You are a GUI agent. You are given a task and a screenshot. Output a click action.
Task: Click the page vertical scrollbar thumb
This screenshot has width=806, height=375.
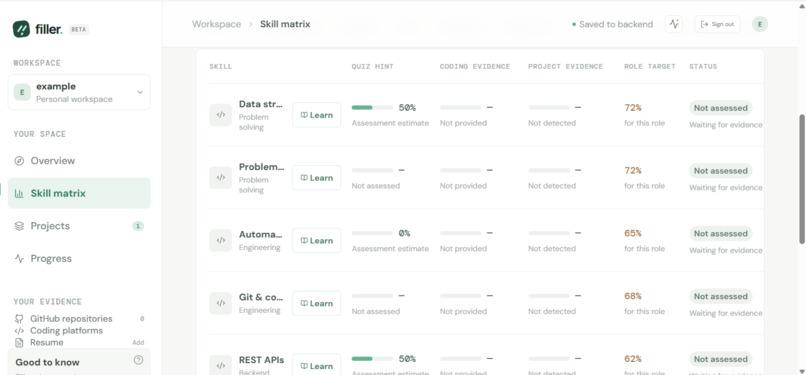[802, 179]
